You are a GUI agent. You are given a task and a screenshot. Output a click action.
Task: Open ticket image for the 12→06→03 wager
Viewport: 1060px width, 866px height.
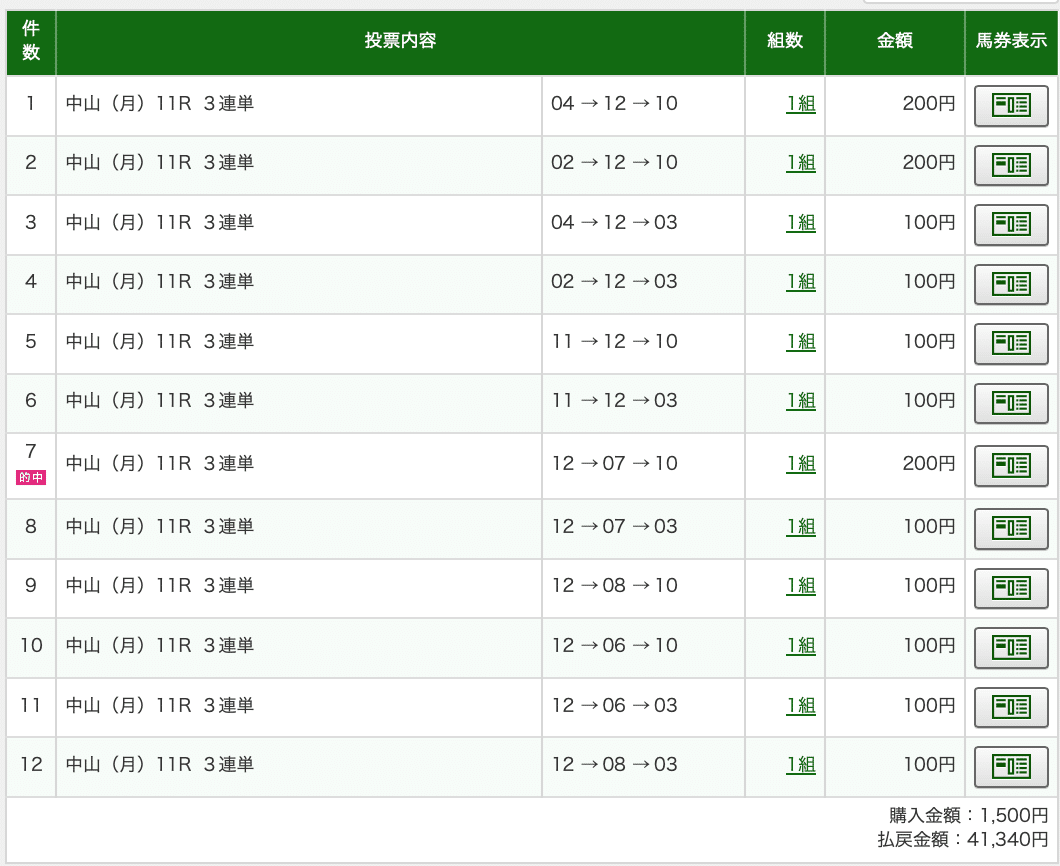[1010, 707]
